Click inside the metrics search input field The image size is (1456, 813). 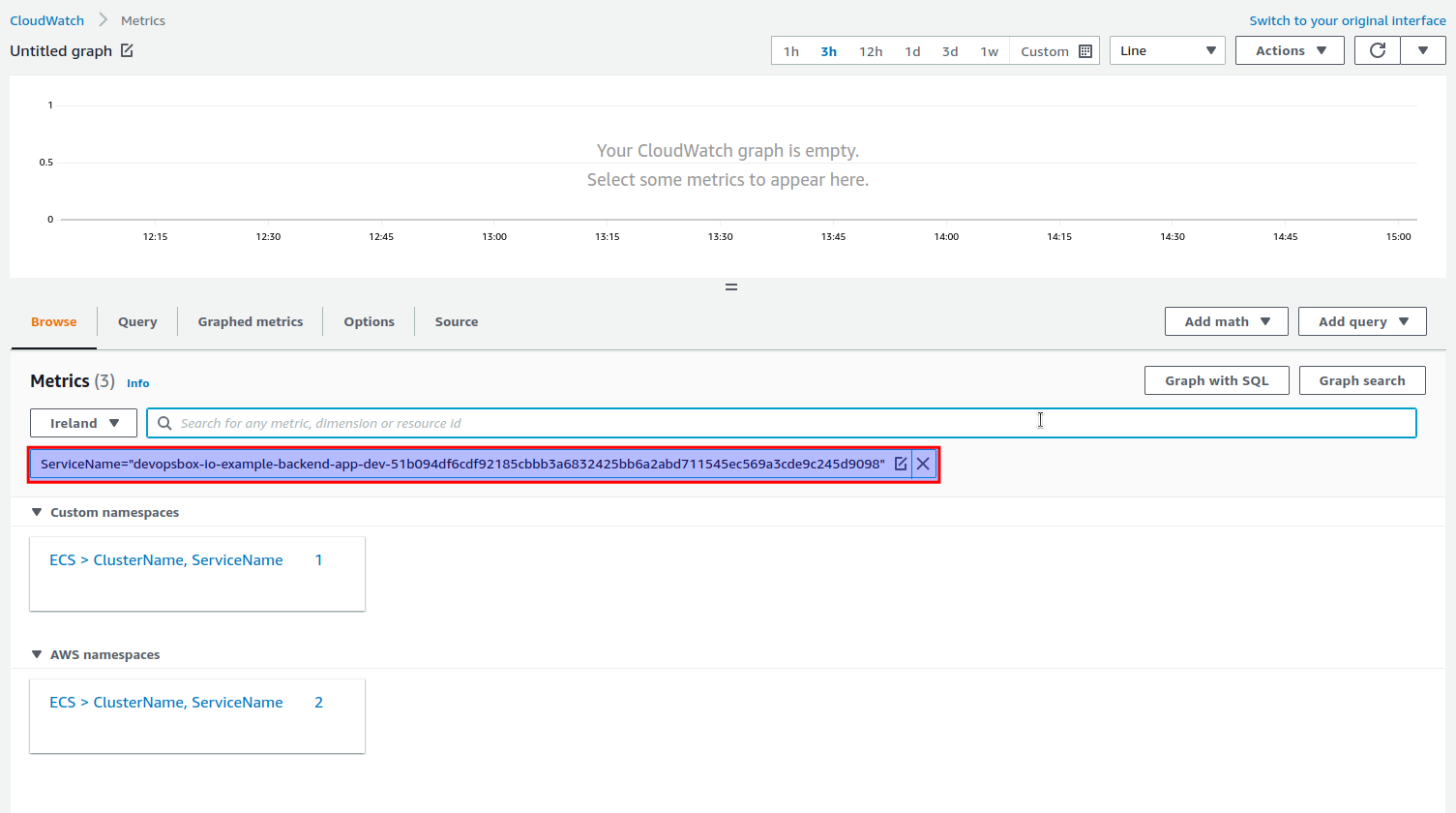pyautogui.click(x=677, y=423)
